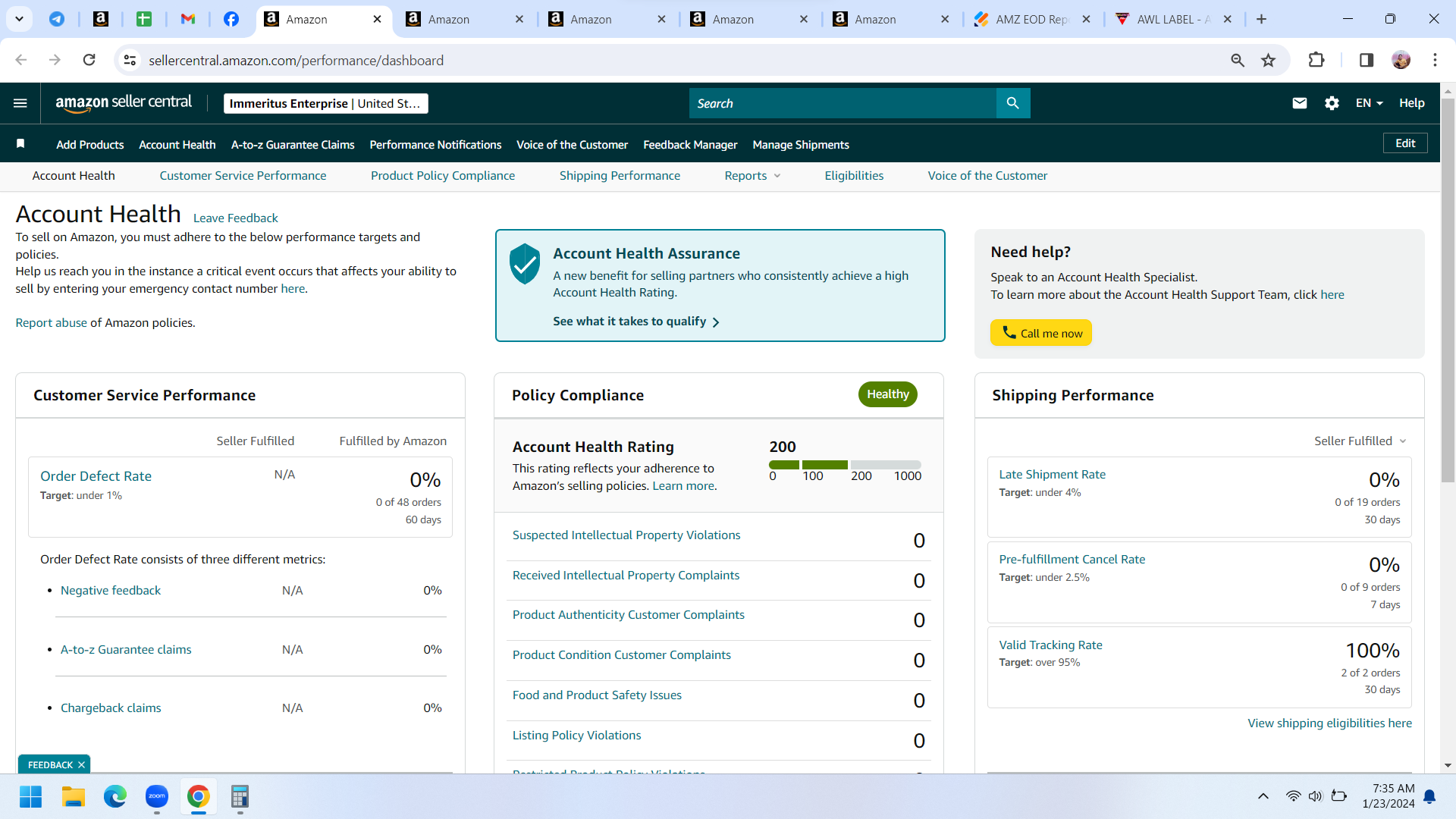This screenshot has width=1456, height=819.
Task: Open Feedback Manager in the favorites bar
Action: pyautogui.click(x=690, y=145)
